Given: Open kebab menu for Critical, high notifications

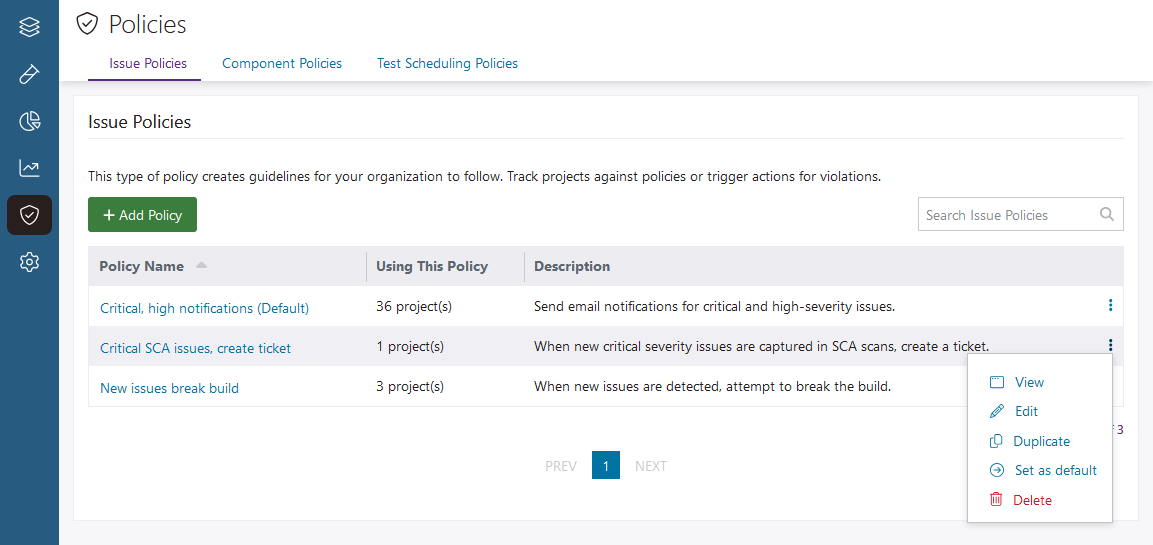Looking at the screenshot, I should click(1110, 306).
